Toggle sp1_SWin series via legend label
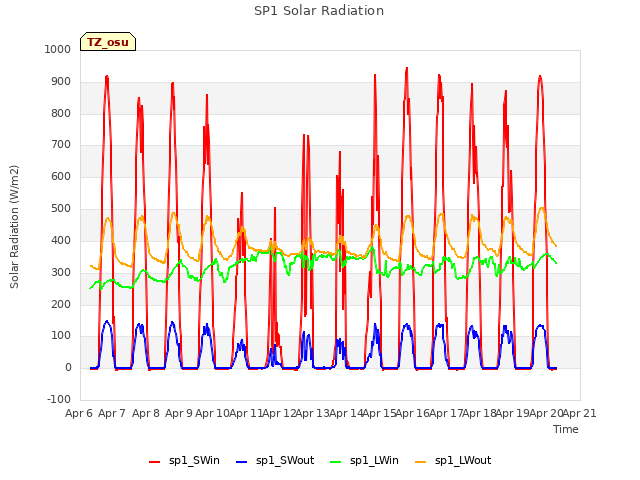 [x=194, y=461]
